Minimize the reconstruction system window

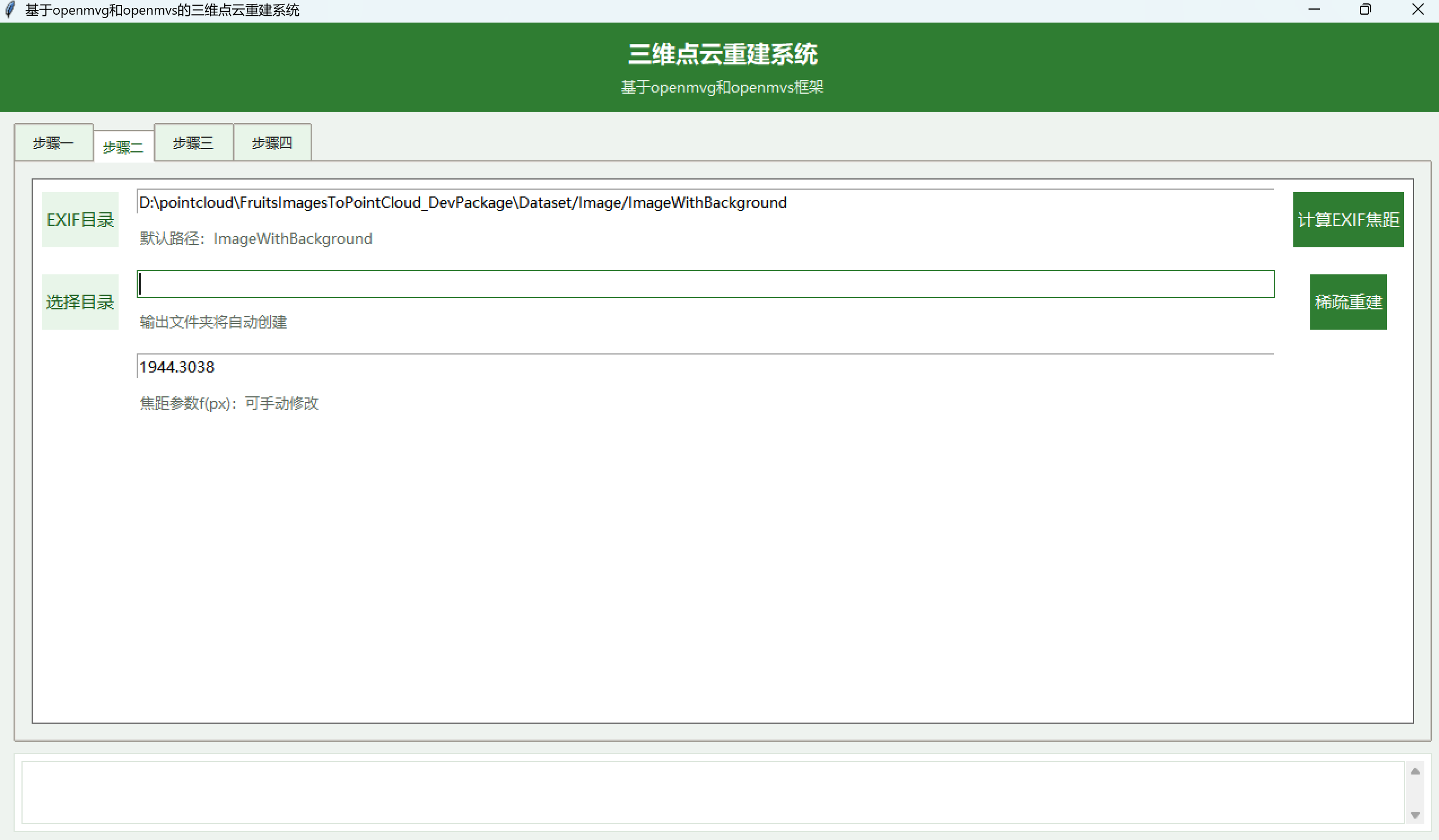[1314, 10]
